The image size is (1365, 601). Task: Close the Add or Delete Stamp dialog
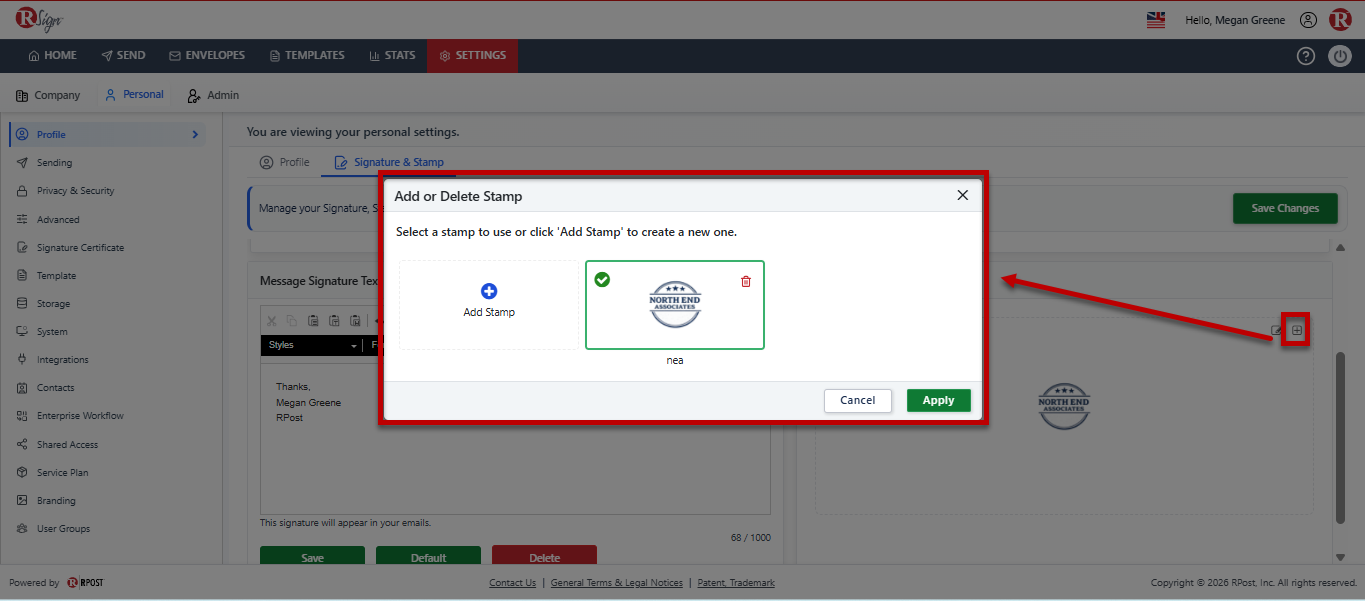[x=963, y=195]
